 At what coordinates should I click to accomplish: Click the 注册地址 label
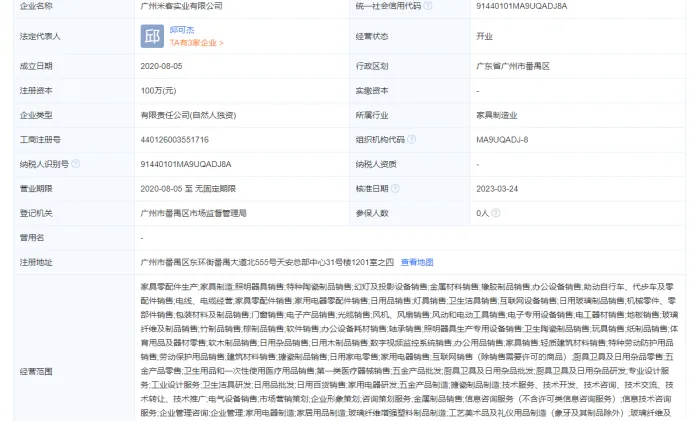click(36, 262)
